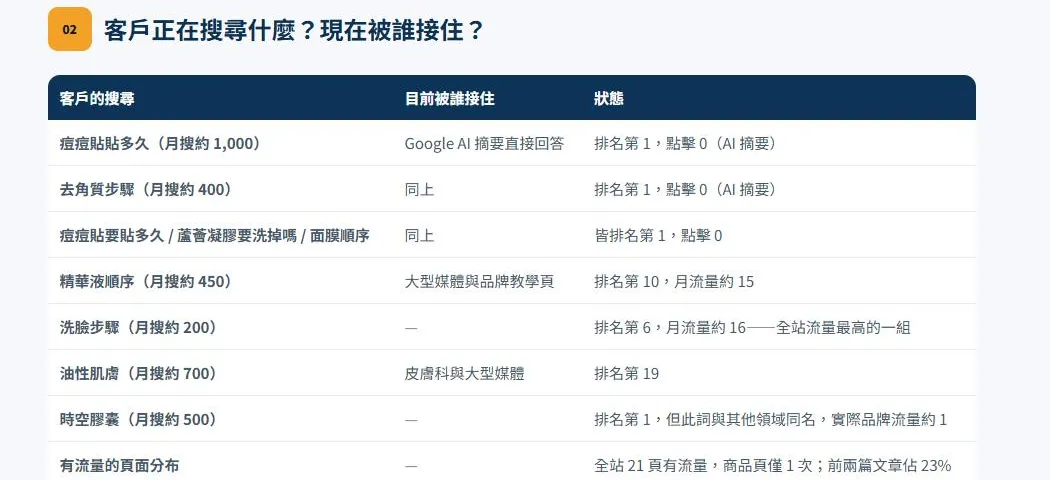
Task: Click the dash in the 洗臉步驟 row
Action: (411, 327)
